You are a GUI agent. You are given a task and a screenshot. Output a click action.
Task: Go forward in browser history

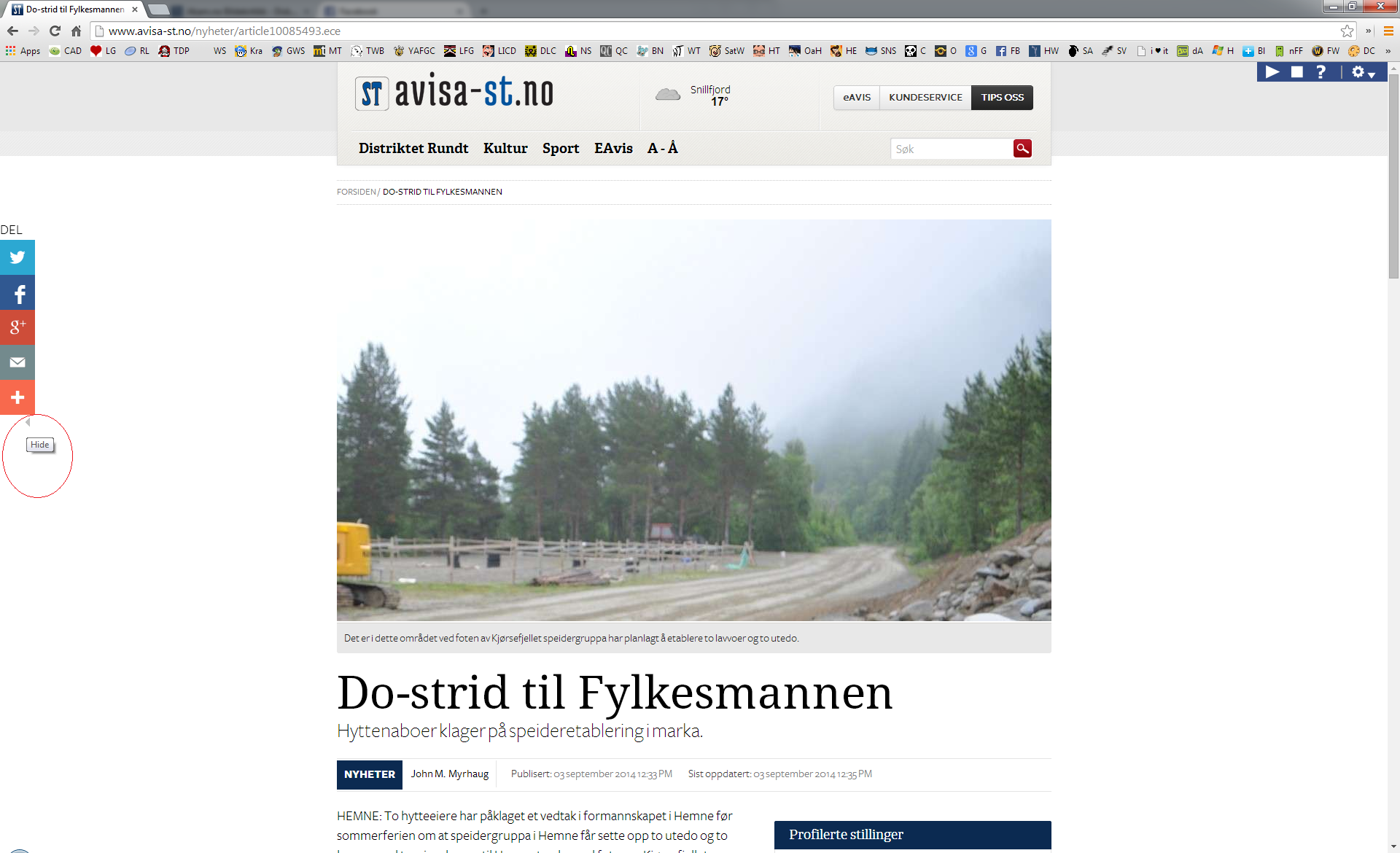click(34, 31)
